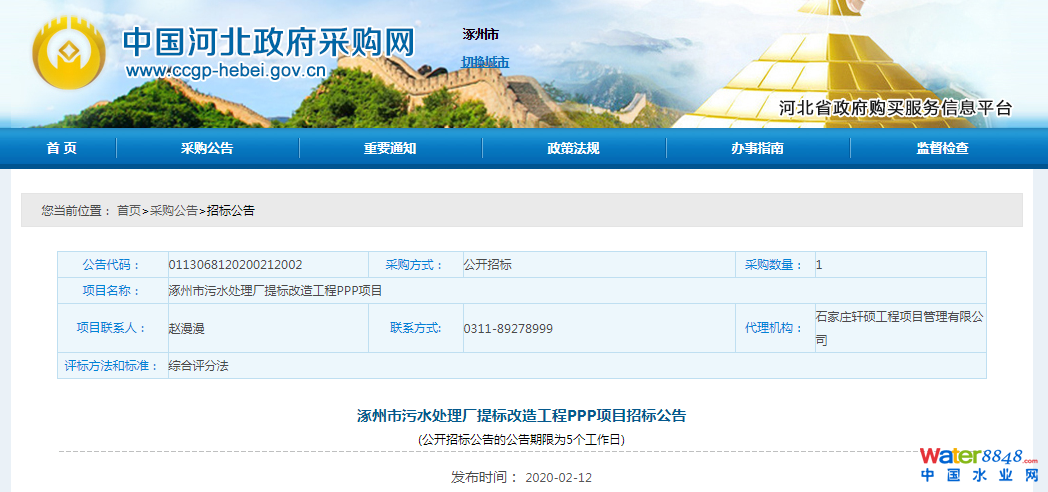Open the 首页 navigation menu item
The image size is (1048, 492).
click(x=61, y=148)
